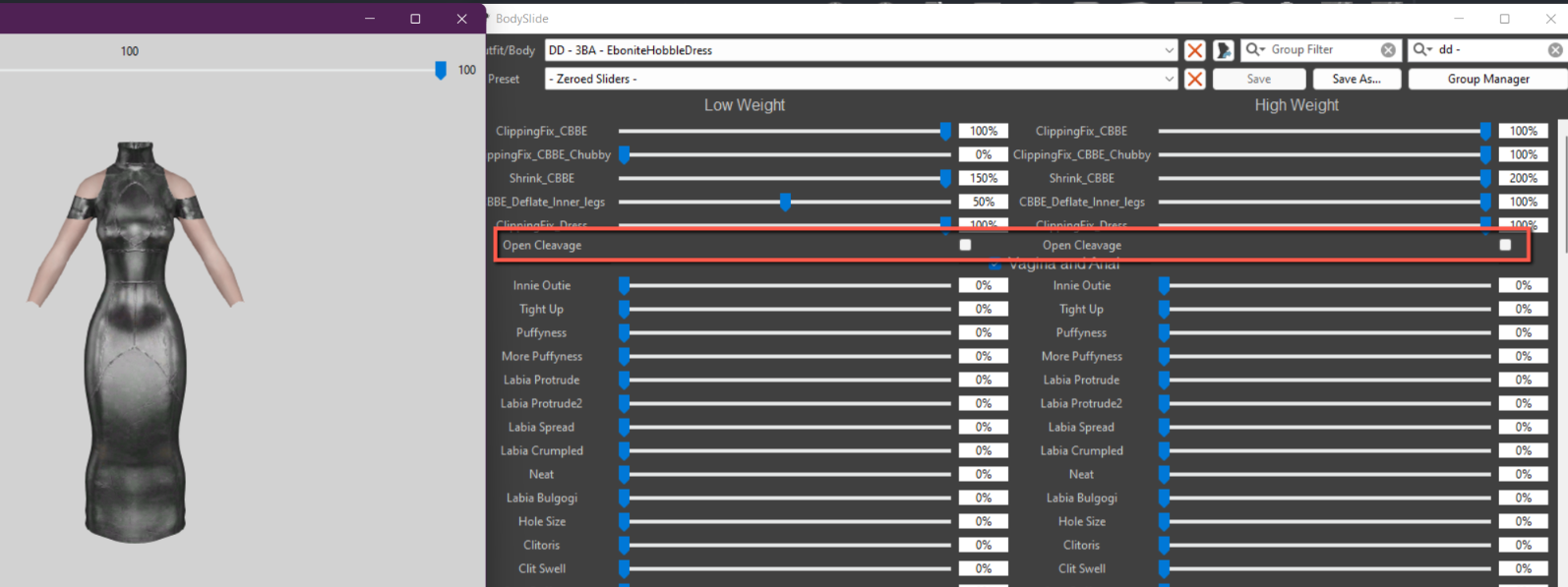Click High Weight Labia Protrude2 slider thumb
Screen dimensions: 1568x587
point(1164,403)
